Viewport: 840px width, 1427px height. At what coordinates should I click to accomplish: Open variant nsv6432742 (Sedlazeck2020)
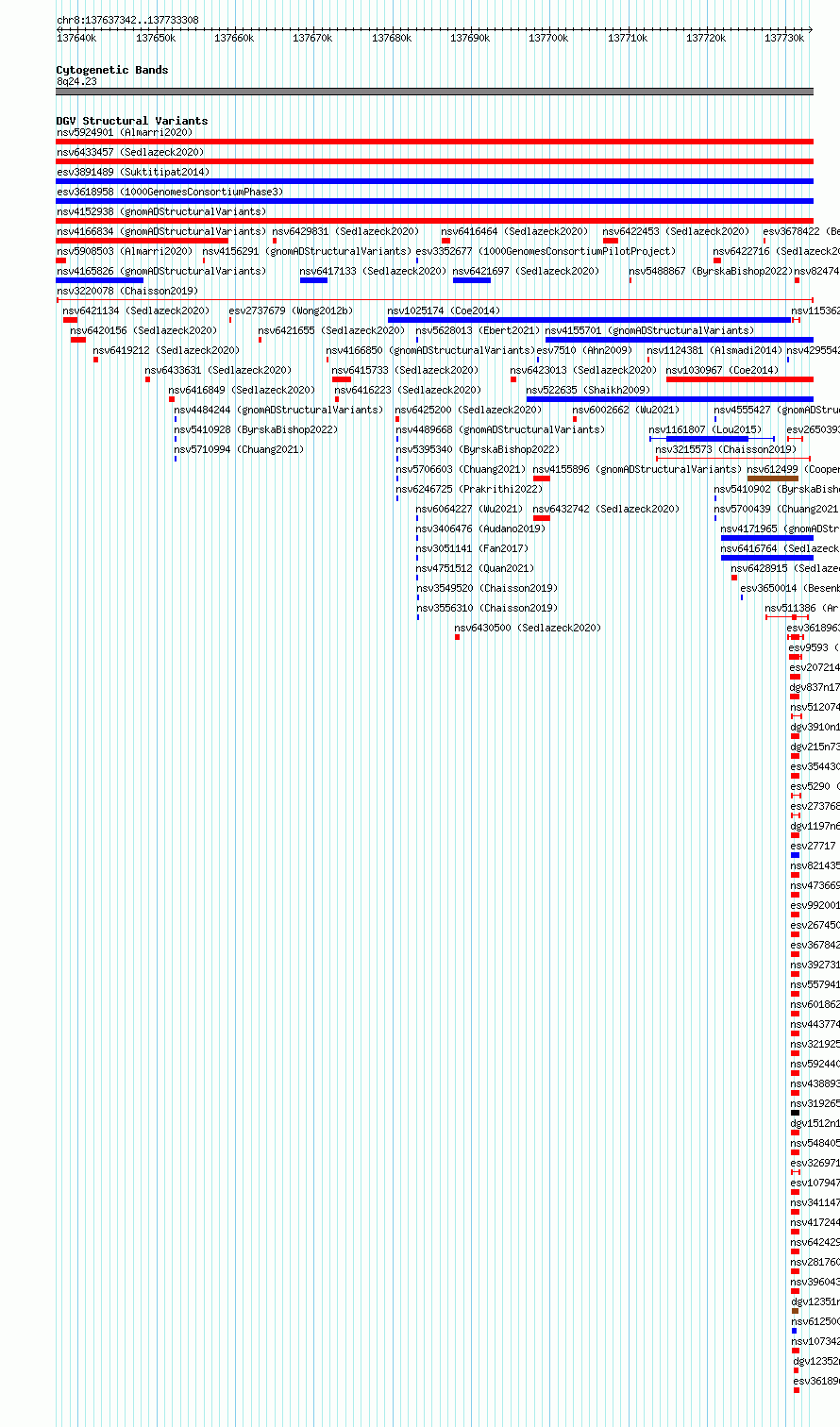point(606,509)
